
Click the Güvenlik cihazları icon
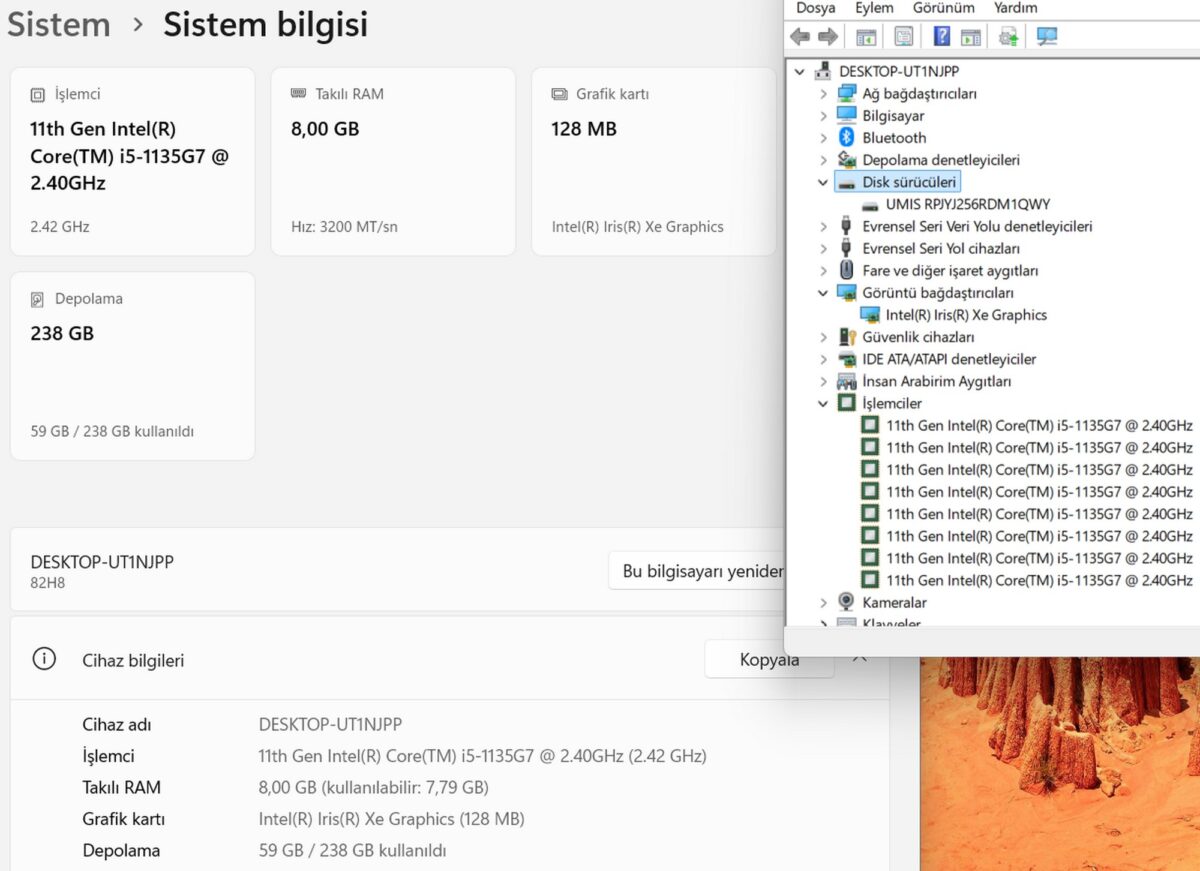coord(847,337)
